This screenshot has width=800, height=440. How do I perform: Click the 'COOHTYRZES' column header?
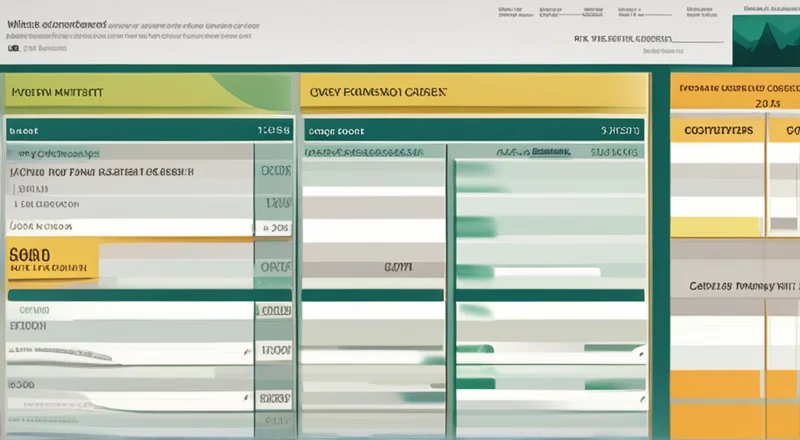[719, 130]
